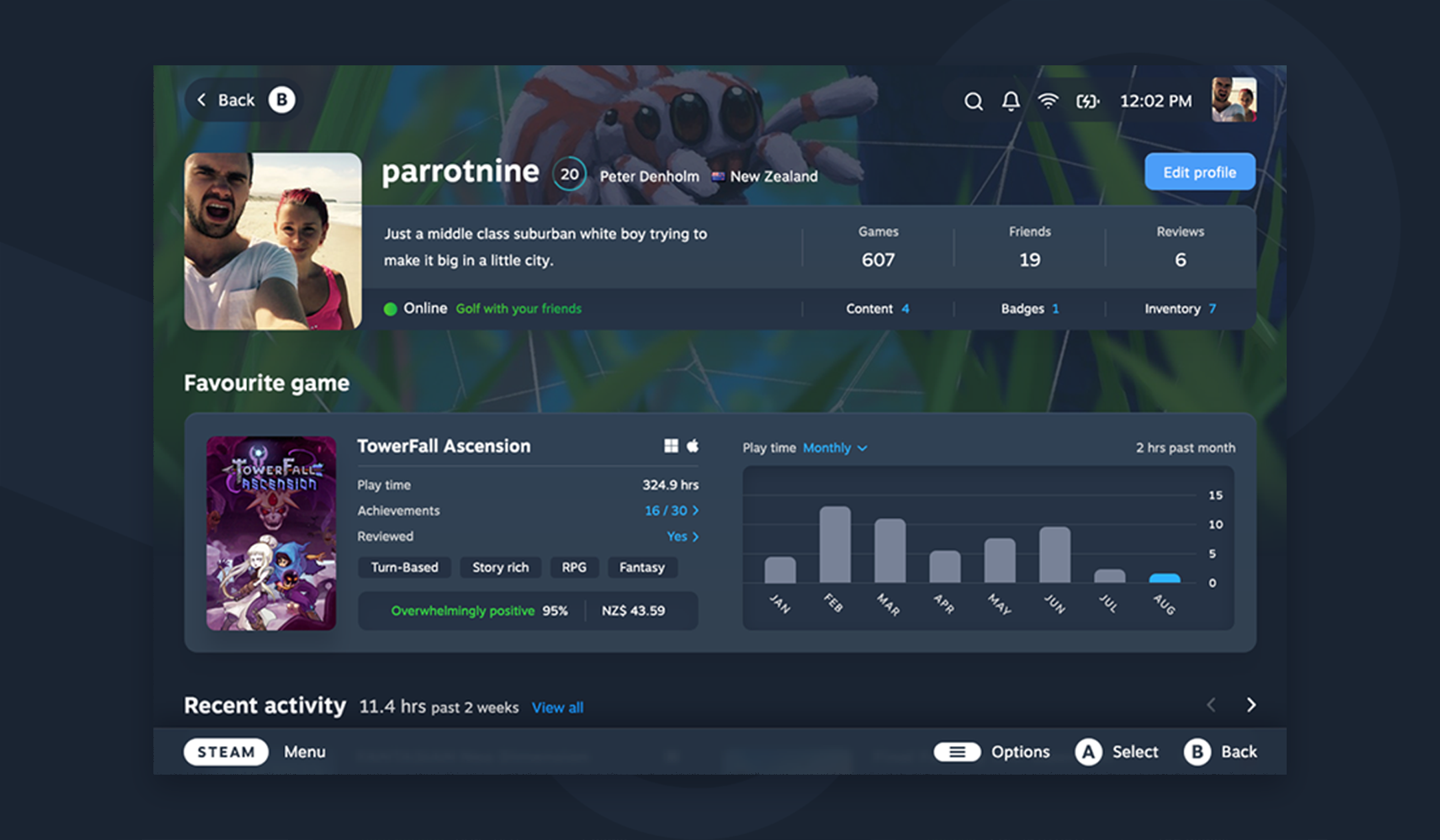Viewport: 1440px width, 840px height.
Task: Open the battery charging indicator
Action: click(1087, 101)
